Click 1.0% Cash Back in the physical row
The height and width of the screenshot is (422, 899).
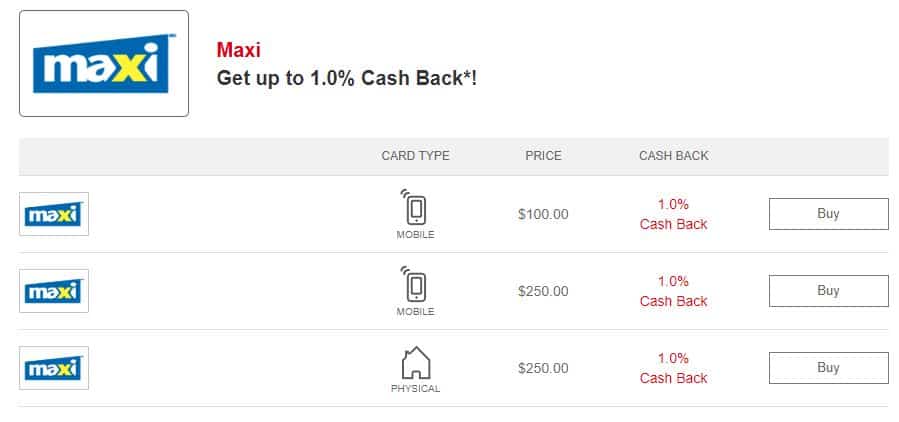673,368
